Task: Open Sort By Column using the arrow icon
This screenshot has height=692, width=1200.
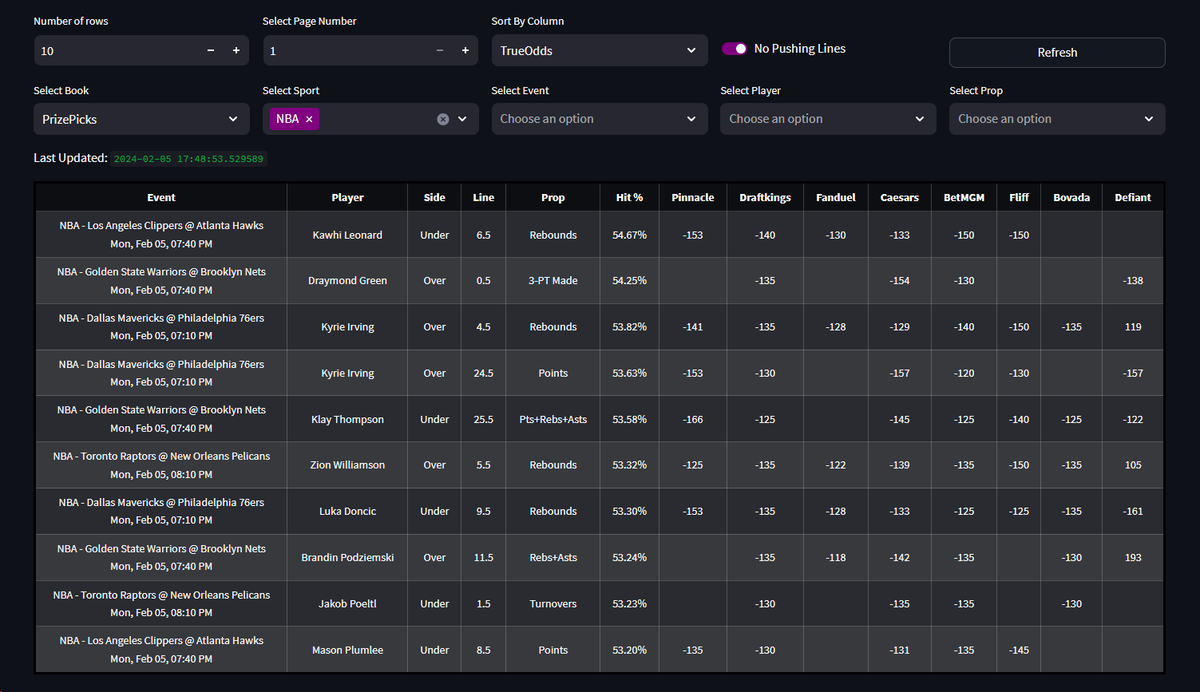Action: 690,49
